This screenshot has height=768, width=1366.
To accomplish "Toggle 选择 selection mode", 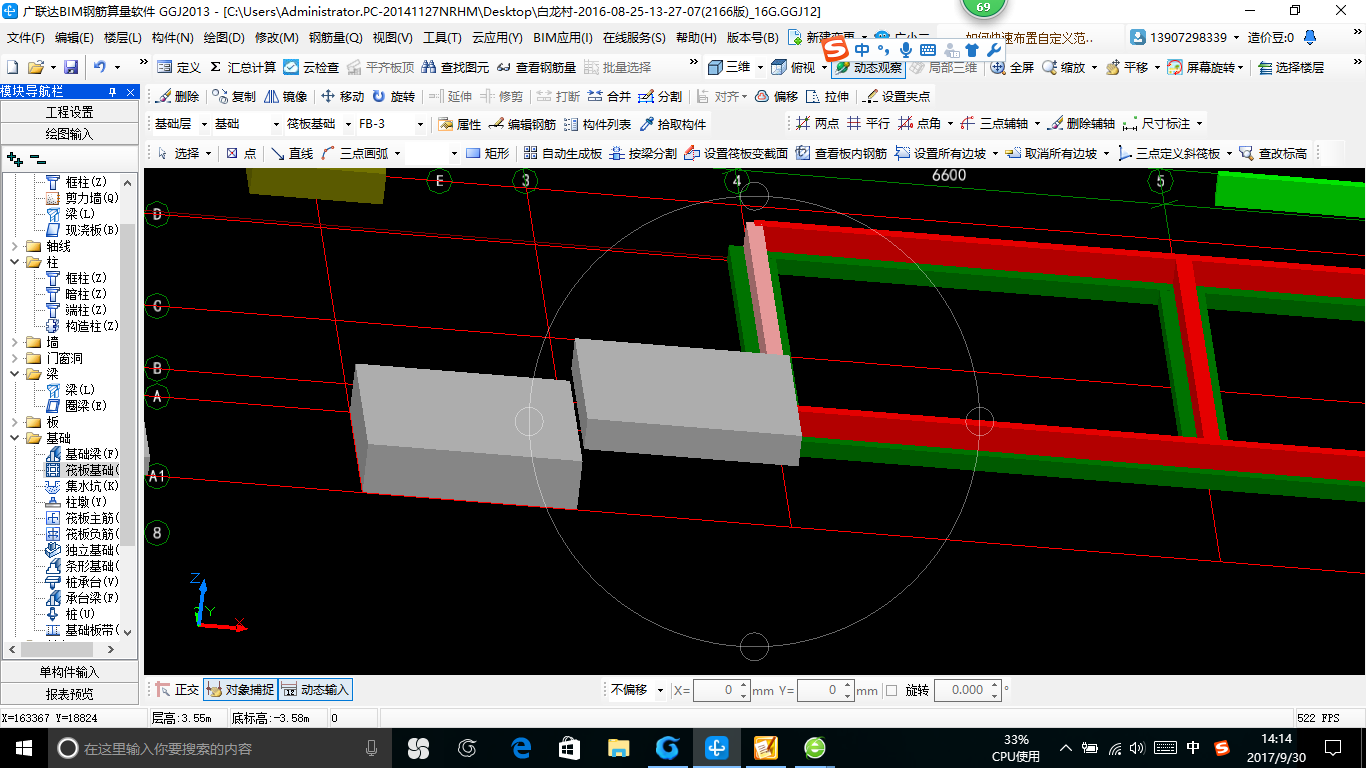I will [x=179, y=153].
